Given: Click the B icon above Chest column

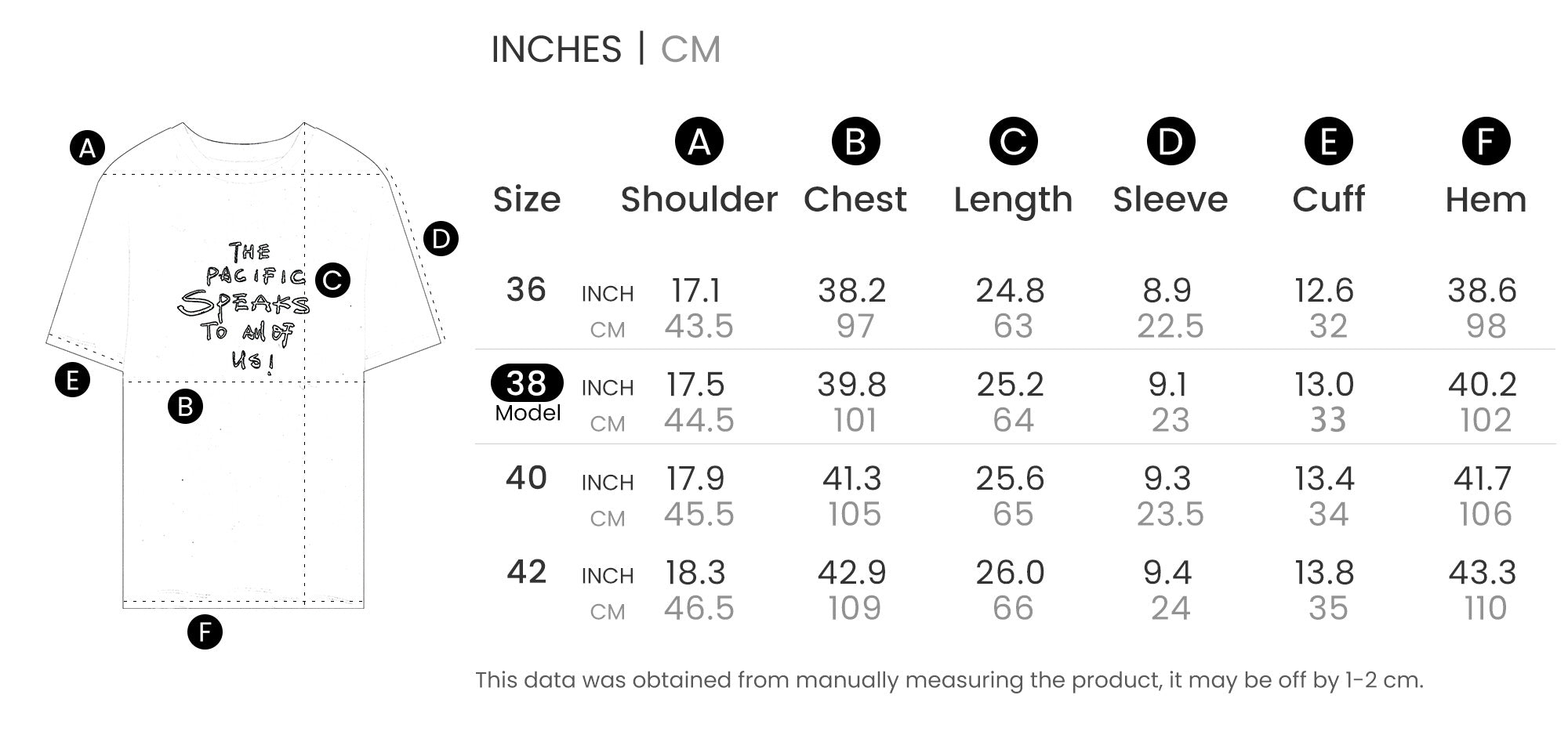Looking at the screenshot, I should click(855, 142).
